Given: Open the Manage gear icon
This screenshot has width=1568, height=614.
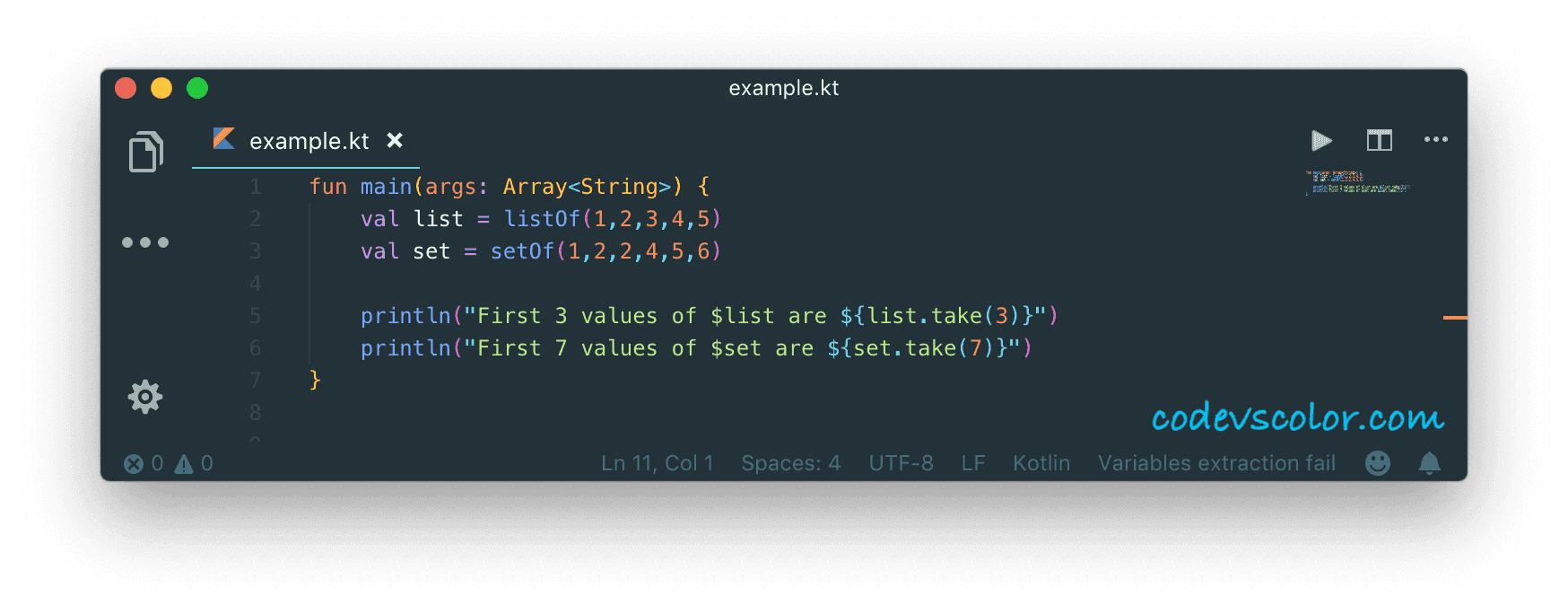Looking at the screenshot, I should (145, 396).
